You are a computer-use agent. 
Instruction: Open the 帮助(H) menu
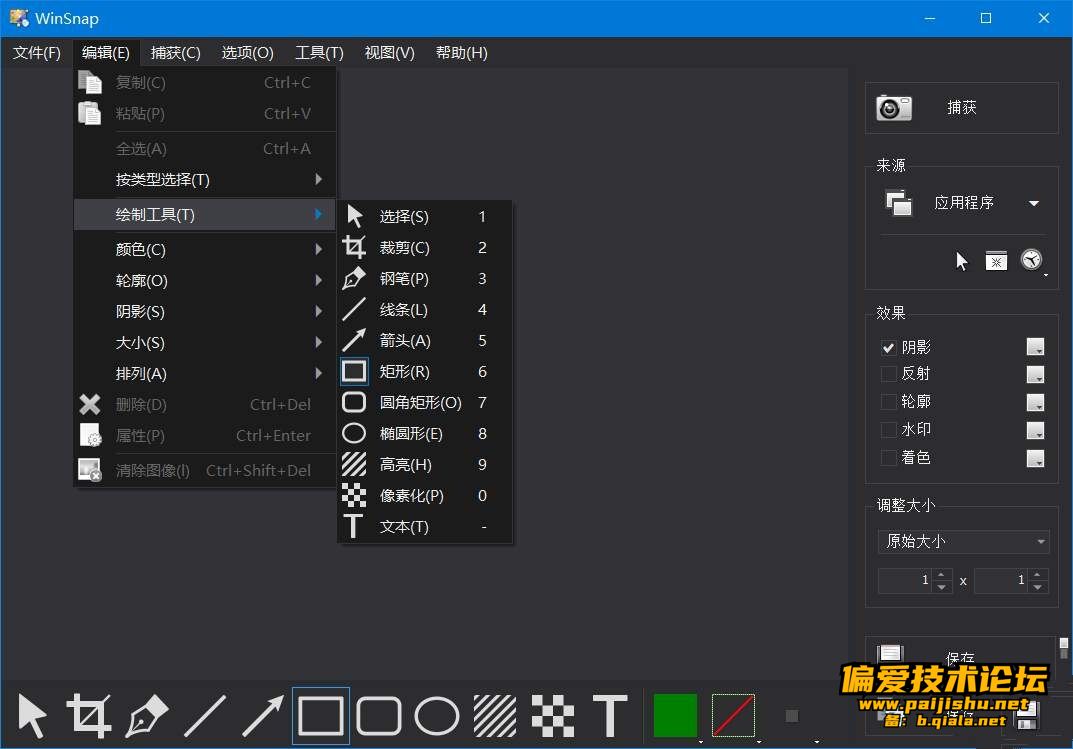click(x=462, y=53)
